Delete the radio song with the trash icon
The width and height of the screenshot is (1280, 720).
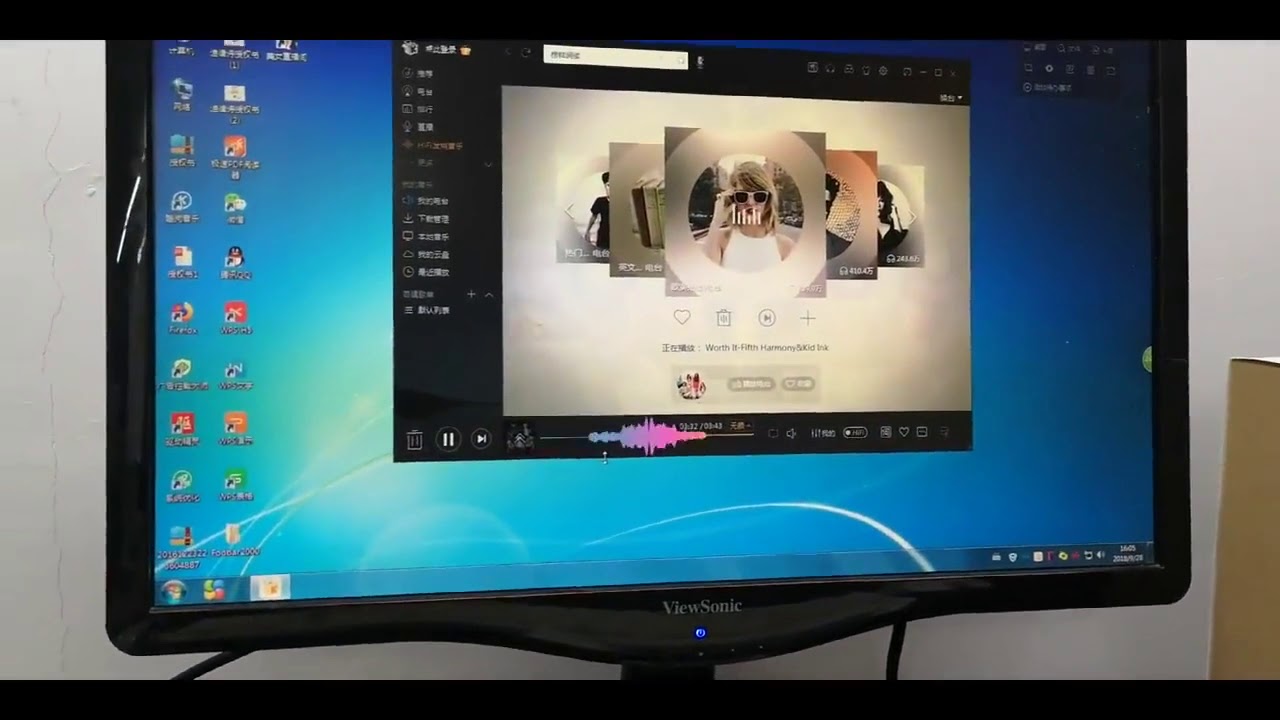tap(724, 317)
